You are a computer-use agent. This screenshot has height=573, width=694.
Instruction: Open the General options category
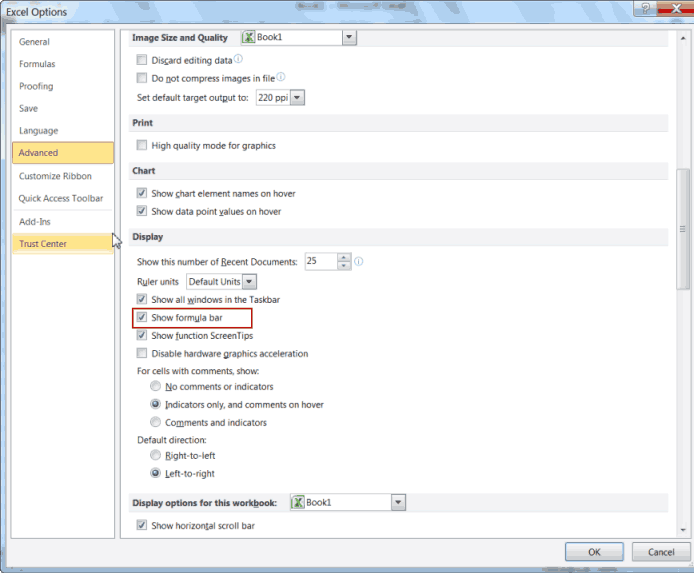click(63, 42)
